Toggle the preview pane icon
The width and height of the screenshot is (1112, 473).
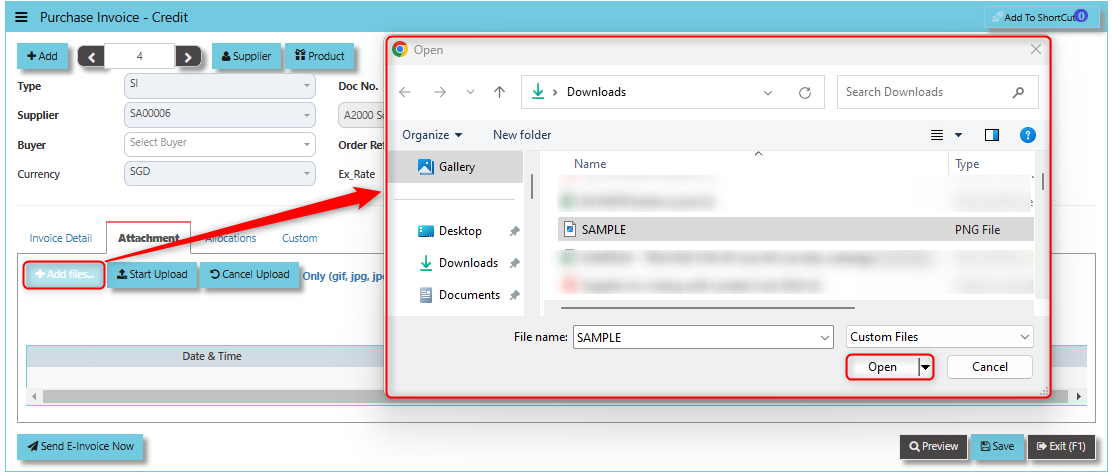click(992, 135)
